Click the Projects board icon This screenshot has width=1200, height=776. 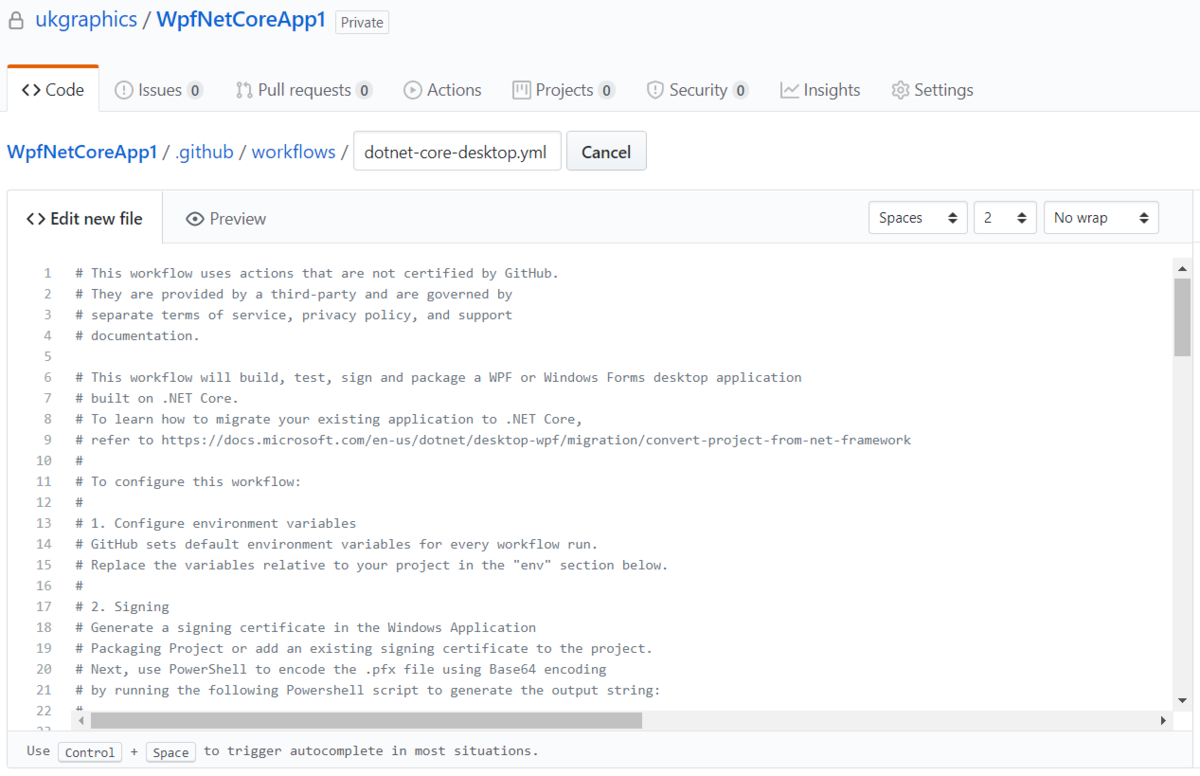click(521, 90)
